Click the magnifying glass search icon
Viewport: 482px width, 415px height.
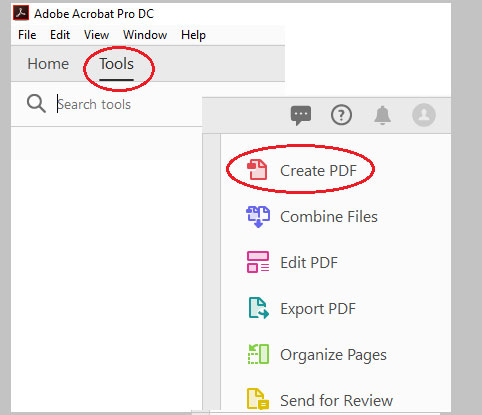pos(36,104)
